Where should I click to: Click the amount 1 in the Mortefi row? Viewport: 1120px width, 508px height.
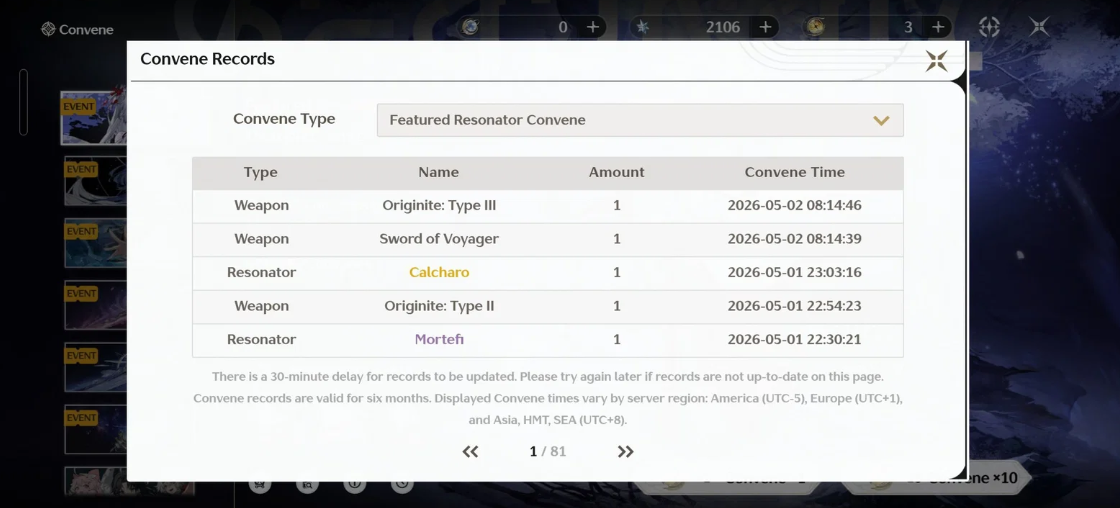(616, 339)
